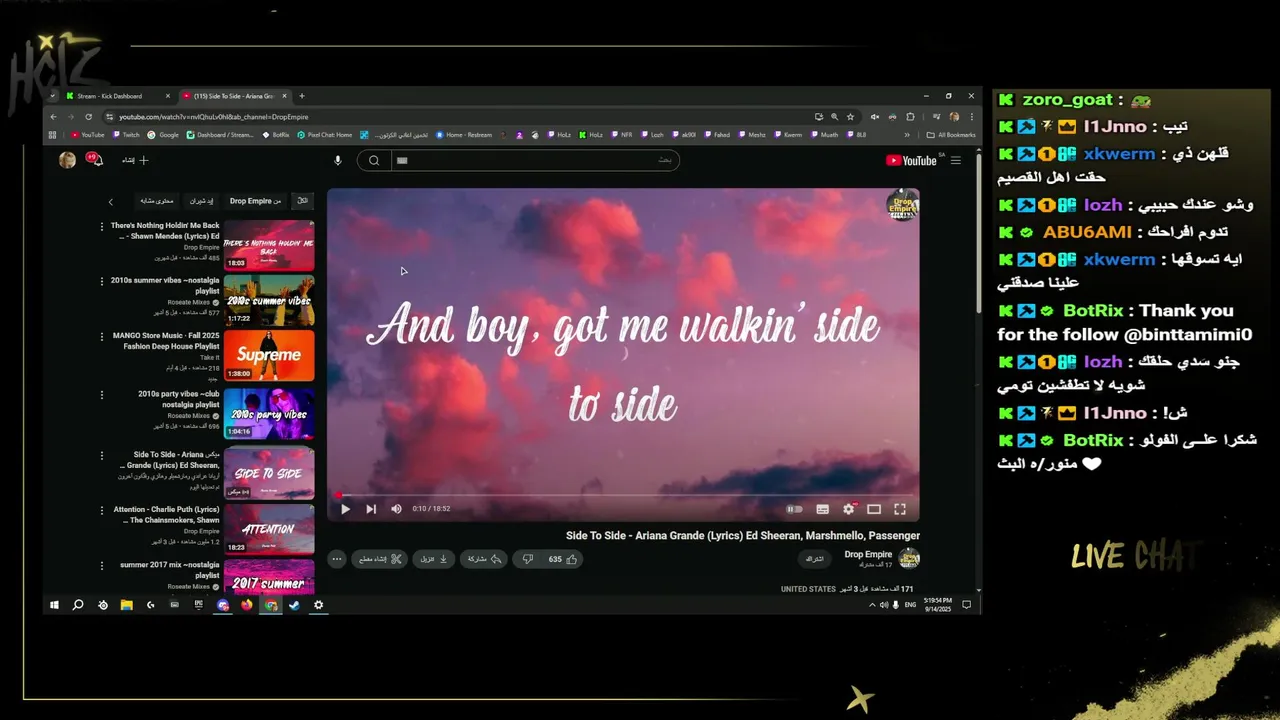Open Supreme MANGO Store Music thumbnail
This screenshot has width=1280, height=720.
[x=269, y=356]
